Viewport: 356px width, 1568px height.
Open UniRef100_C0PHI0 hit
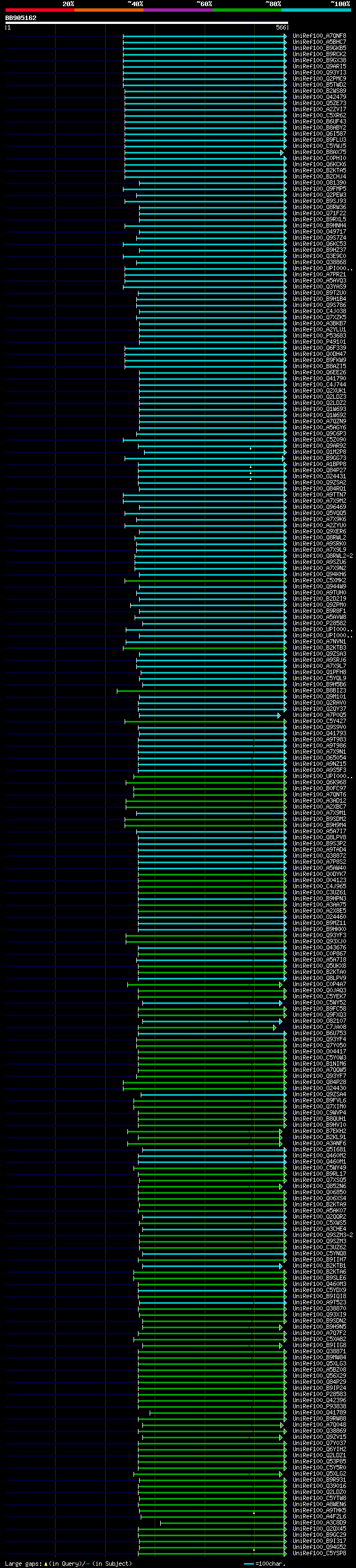pos(319,159)
